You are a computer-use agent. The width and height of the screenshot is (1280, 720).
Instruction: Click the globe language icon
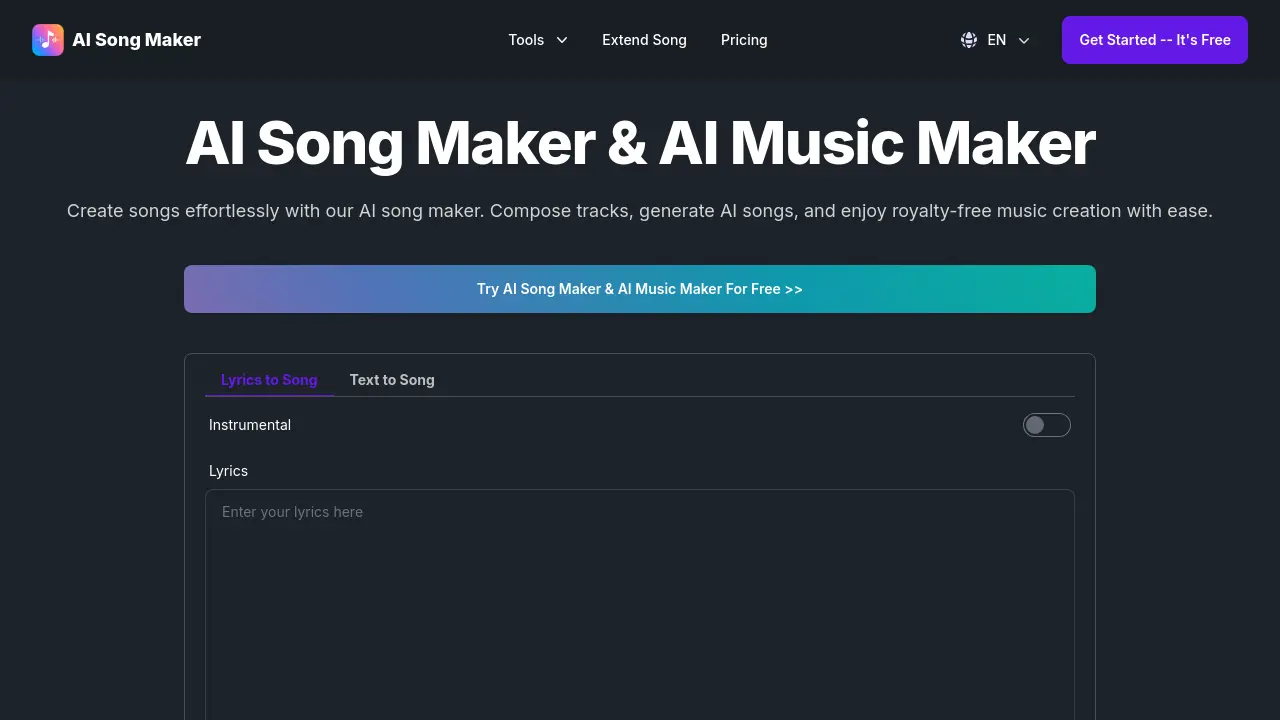969,40
